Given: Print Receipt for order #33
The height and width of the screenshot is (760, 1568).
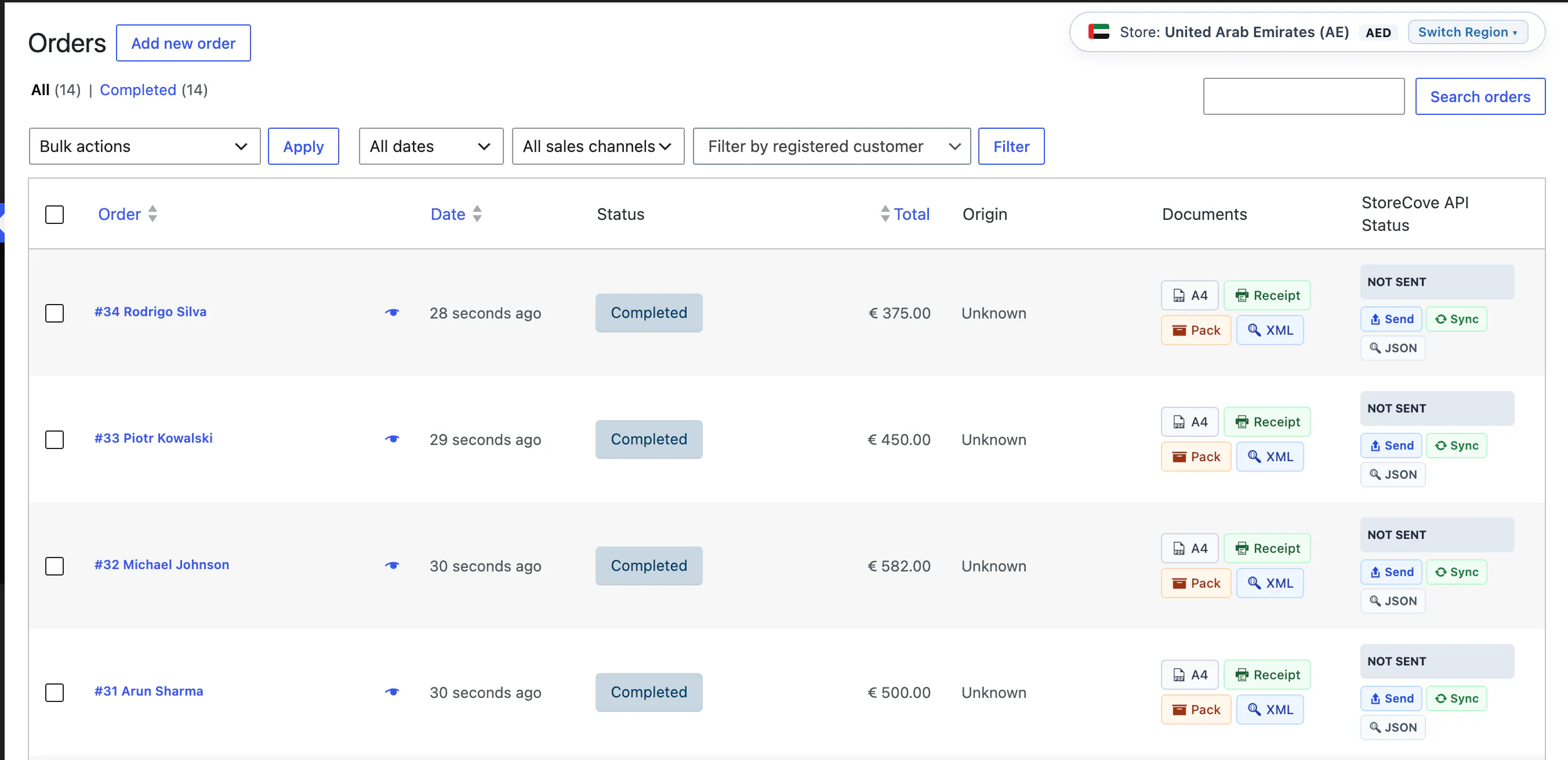Looking at the screenshot, I should click(1266, 422).
